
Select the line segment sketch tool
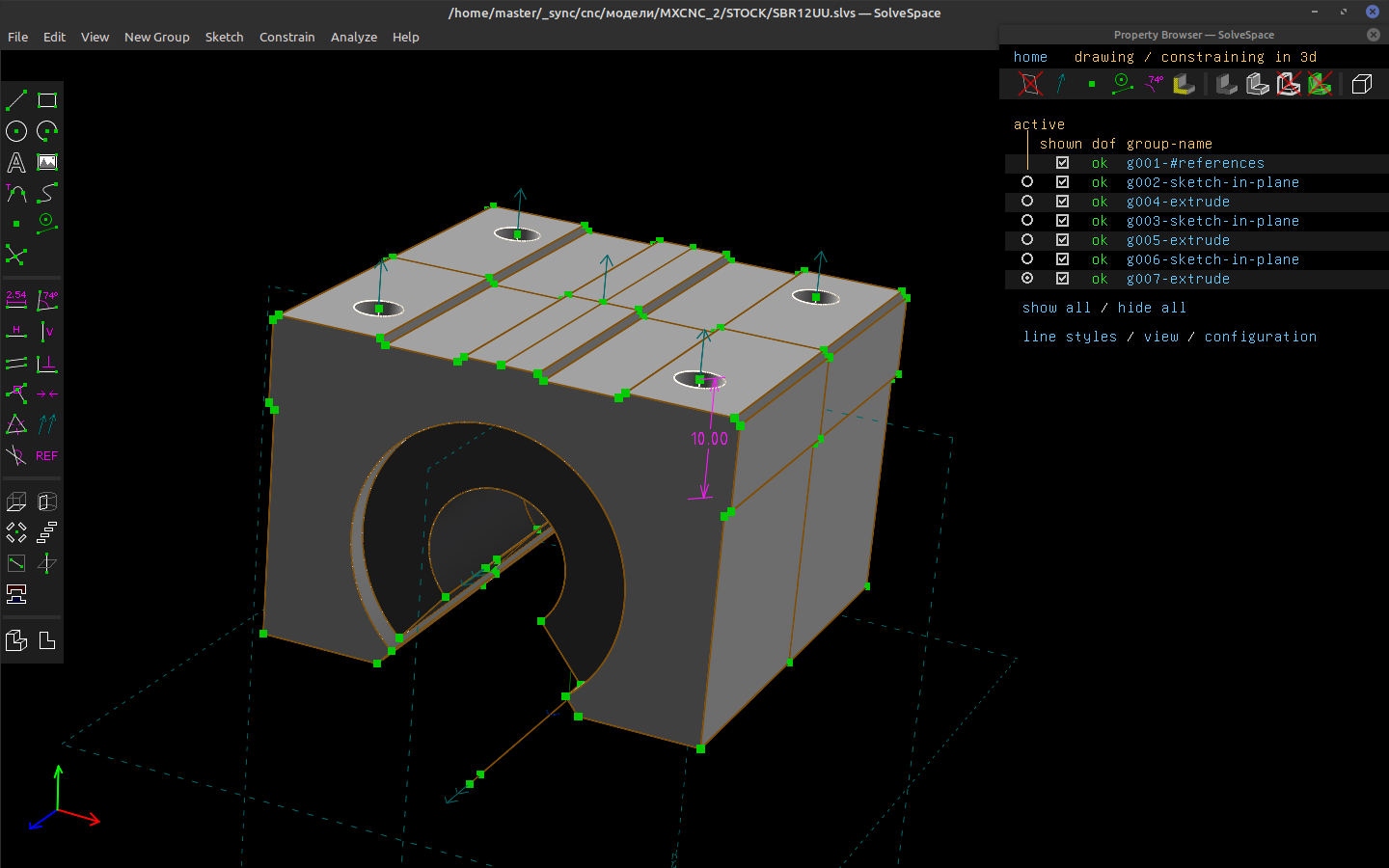pyautogui.click(x=16, y=100)
